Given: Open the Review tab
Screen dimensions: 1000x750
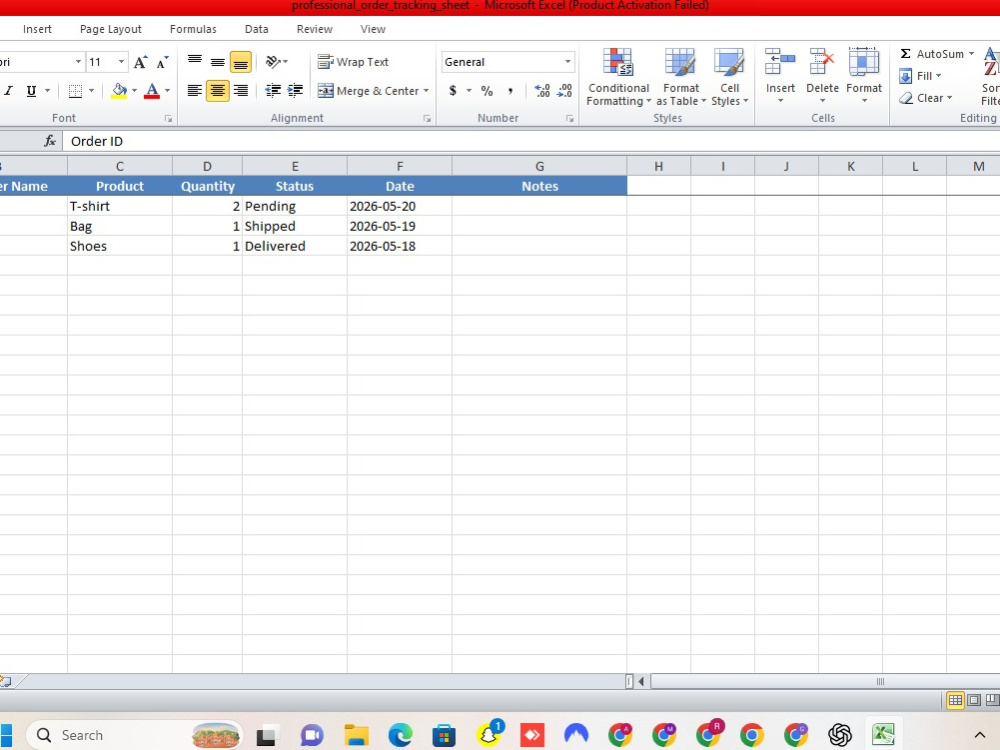Looking at the screenshot, I should click(314, 29).
